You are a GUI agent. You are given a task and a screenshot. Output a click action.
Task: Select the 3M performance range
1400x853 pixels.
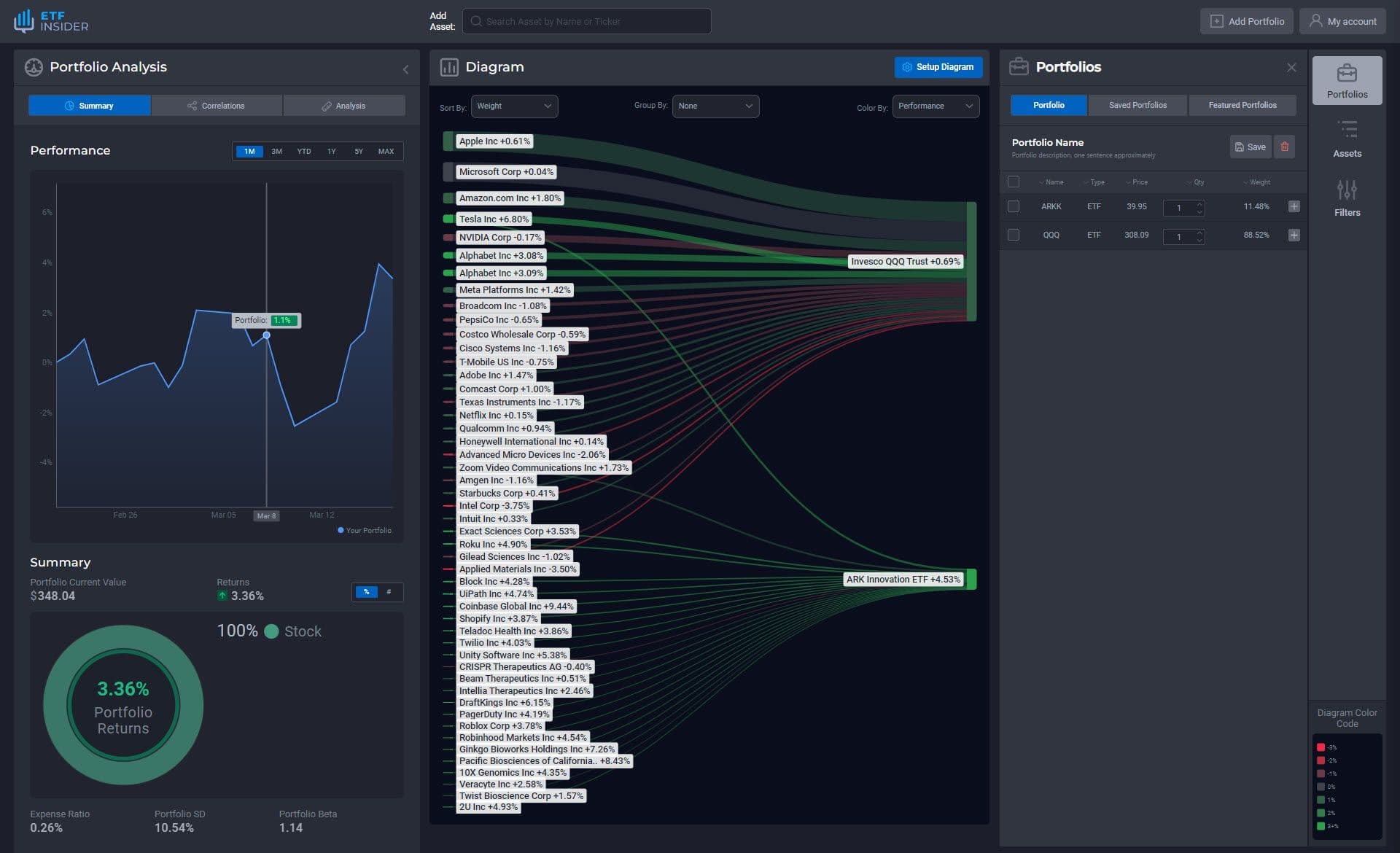pyautogui.click(x=276, y=151)
